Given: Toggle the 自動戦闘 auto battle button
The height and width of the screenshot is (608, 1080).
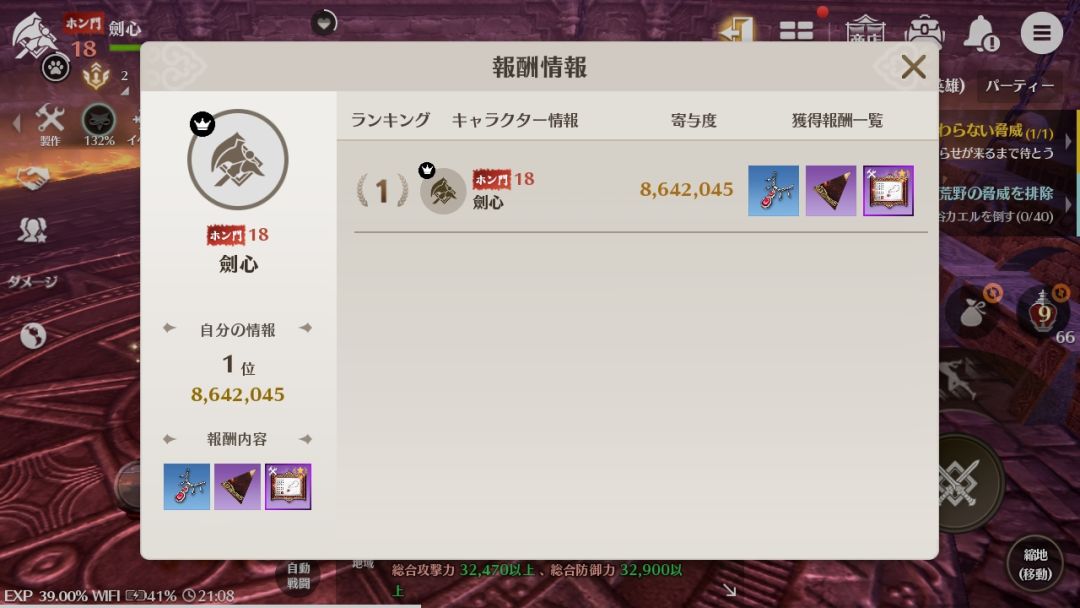Looking at the screenshot, I should coord(298,576).
